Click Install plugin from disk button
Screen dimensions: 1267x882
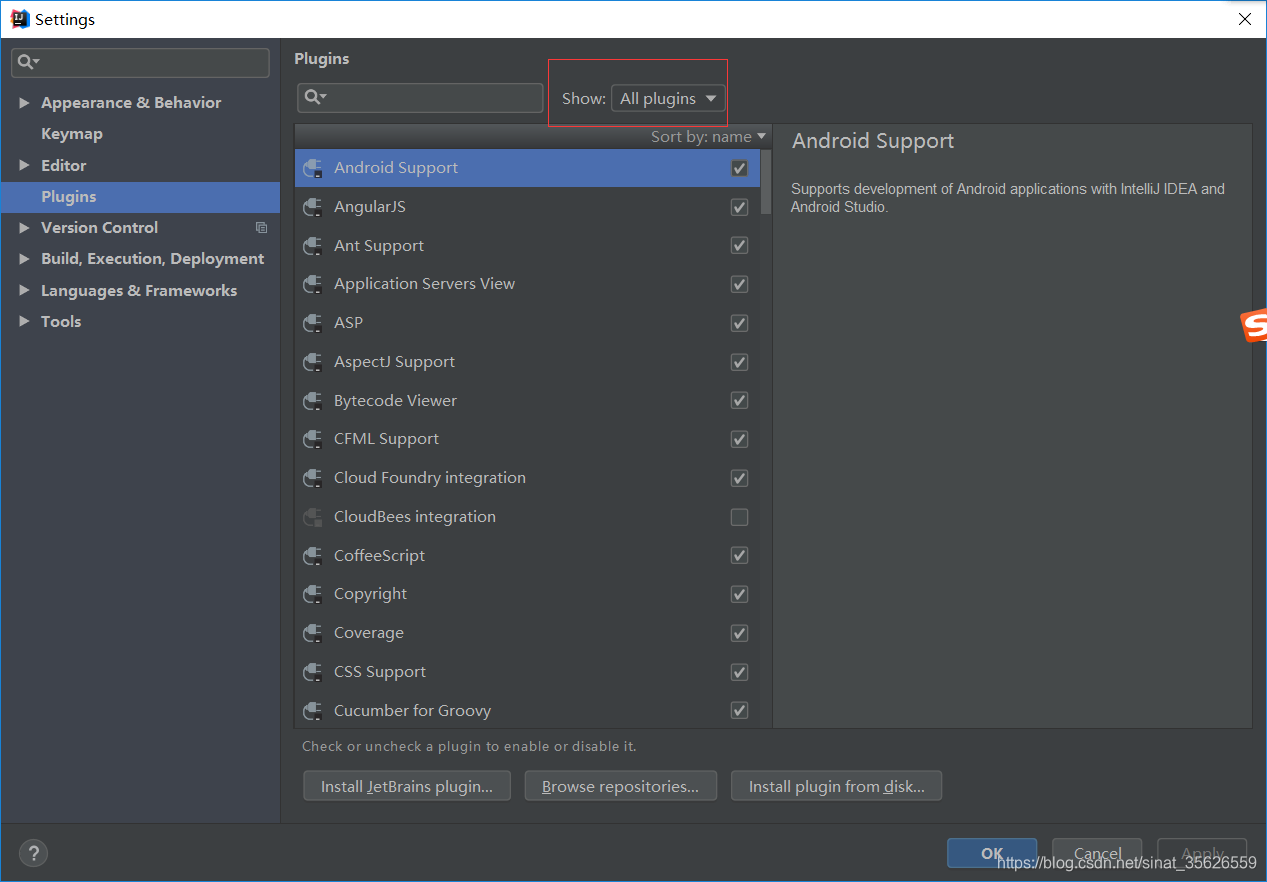(x=836, y=786)
